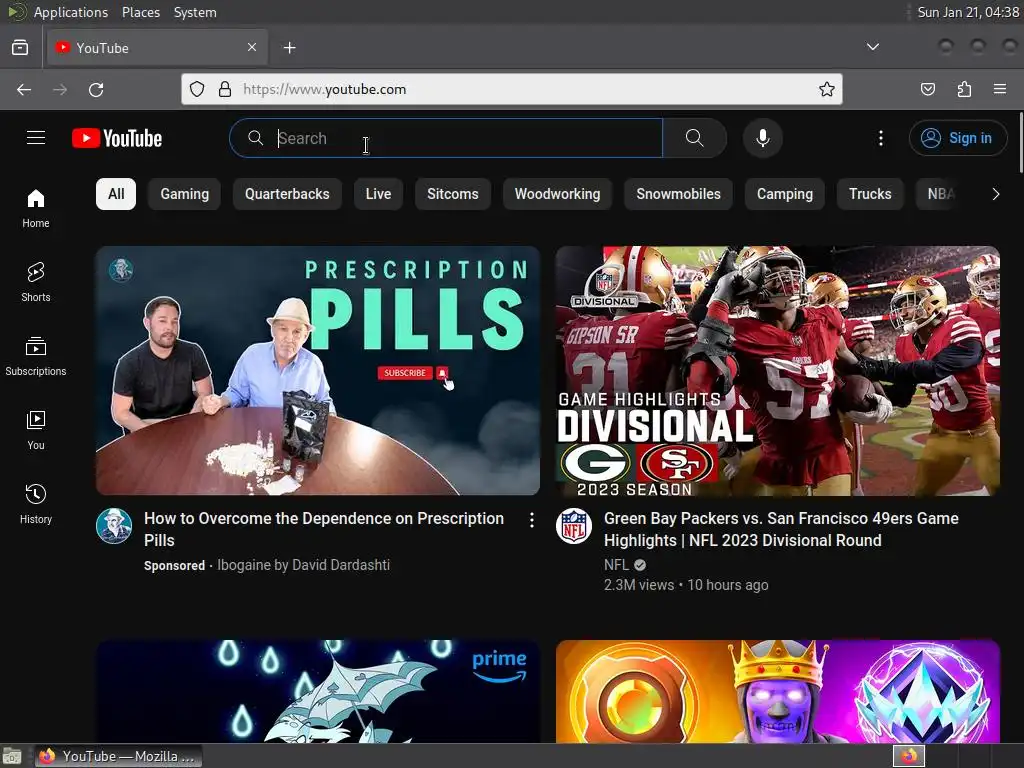
Task: Open Prescription Pills video thumbnail
Action: [318, 370]
